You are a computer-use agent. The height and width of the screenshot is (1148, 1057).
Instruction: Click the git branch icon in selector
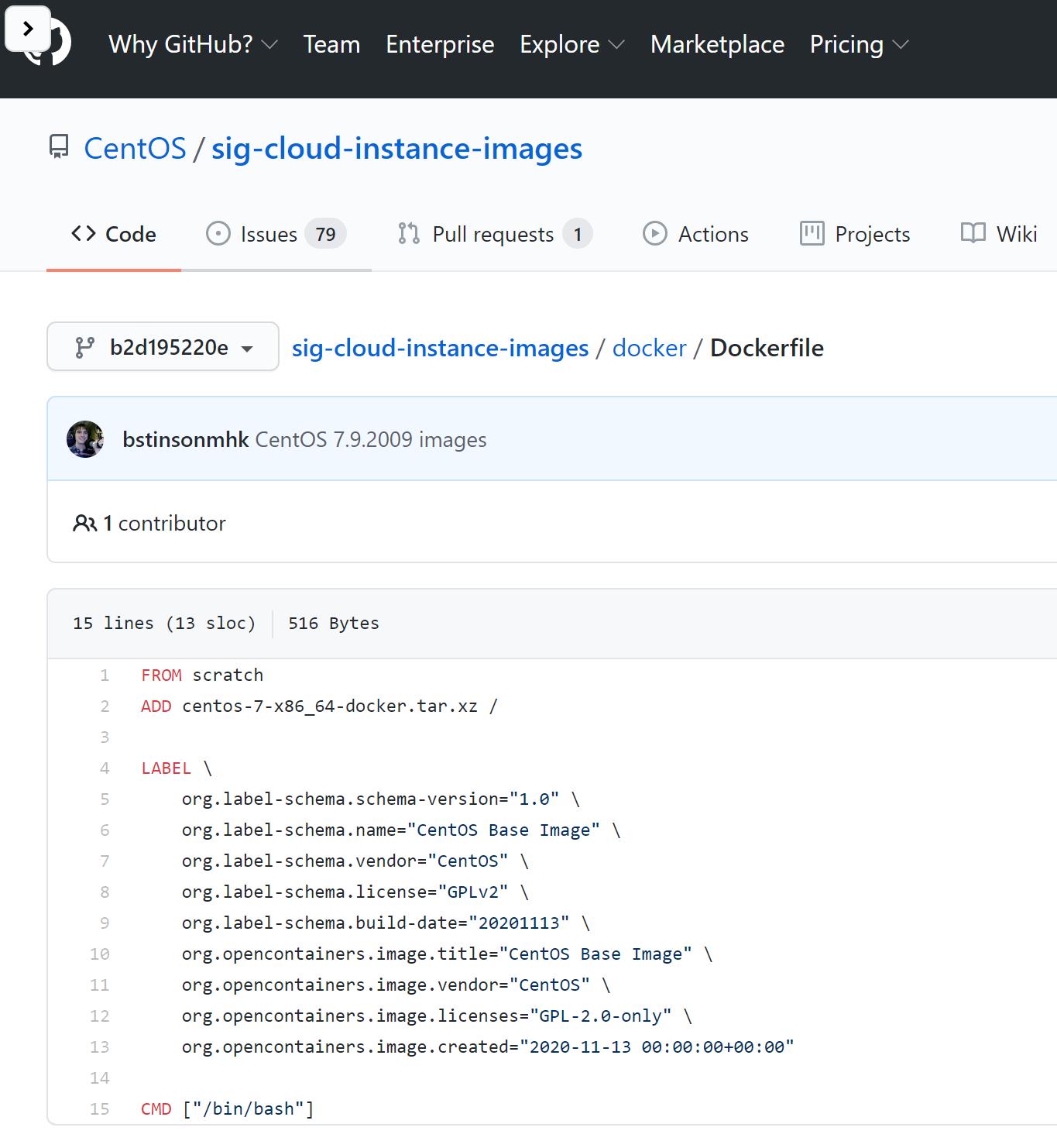[84, 348]
